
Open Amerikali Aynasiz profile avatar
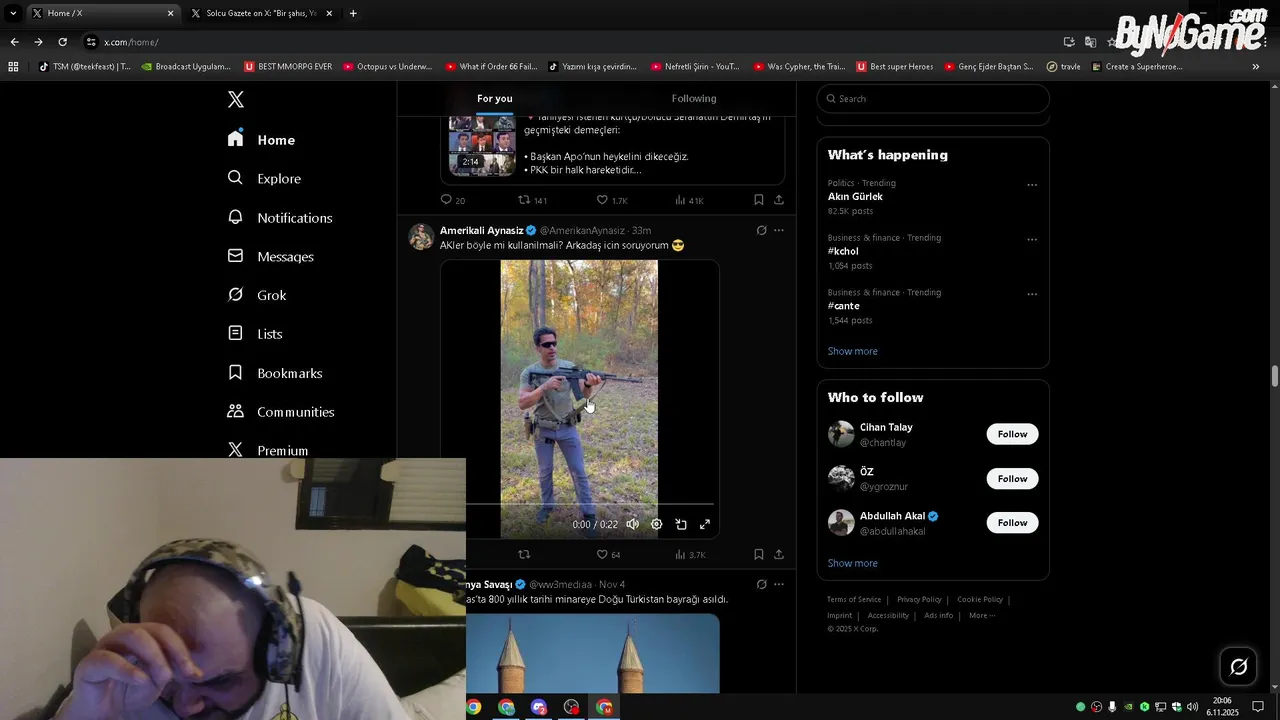coord(421,237)
